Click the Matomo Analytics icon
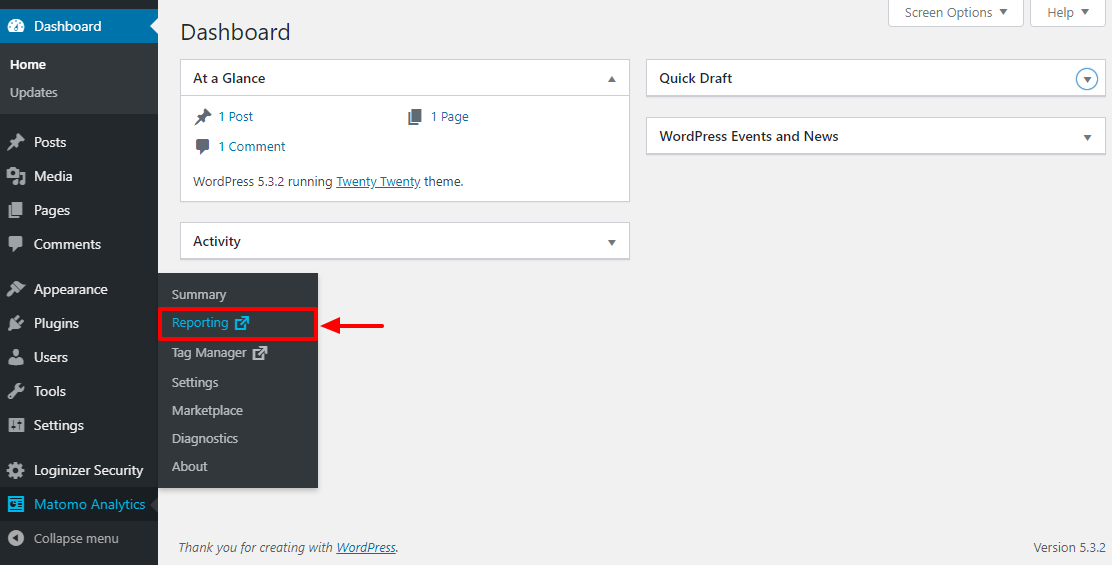This screenshot has height=565, width=1112. pyautogui.click(x=16, y=504)
